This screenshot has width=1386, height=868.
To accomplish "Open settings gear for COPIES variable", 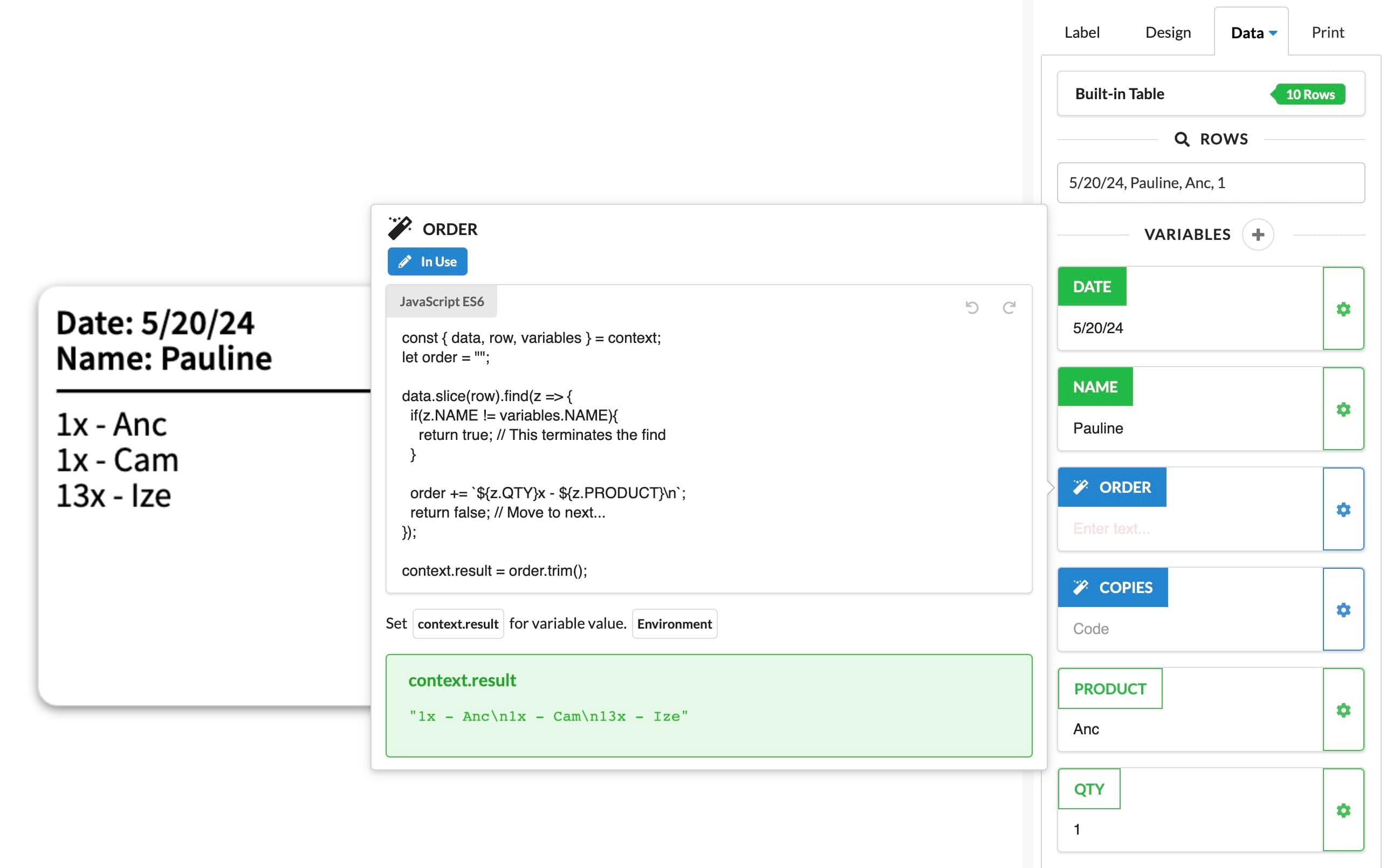I will [1343, 610].
